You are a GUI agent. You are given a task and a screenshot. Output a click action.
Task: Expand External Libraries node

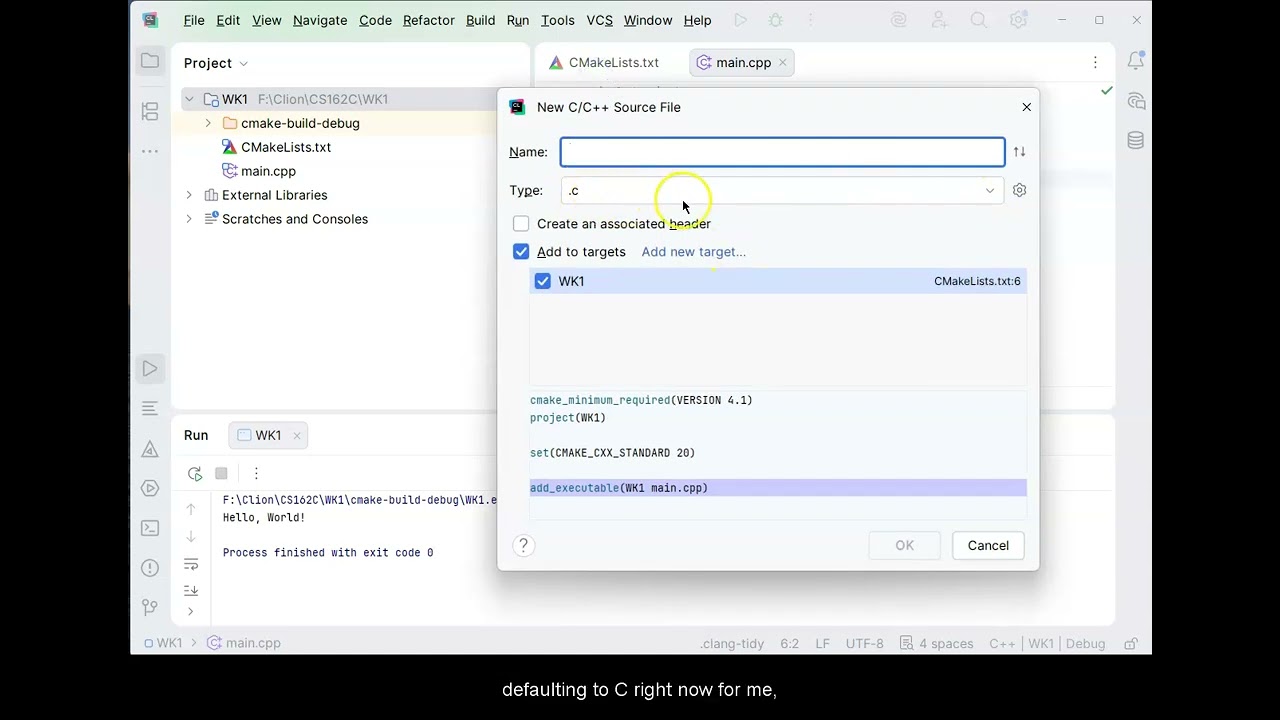[189, 195]
